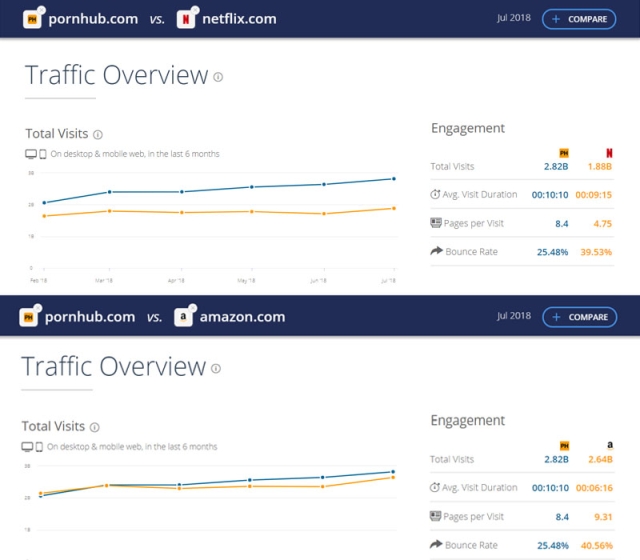The image size is (640, 560).
Task: Remove pornhub.com from the Amazon comparison
Action: tap(38, 307)
